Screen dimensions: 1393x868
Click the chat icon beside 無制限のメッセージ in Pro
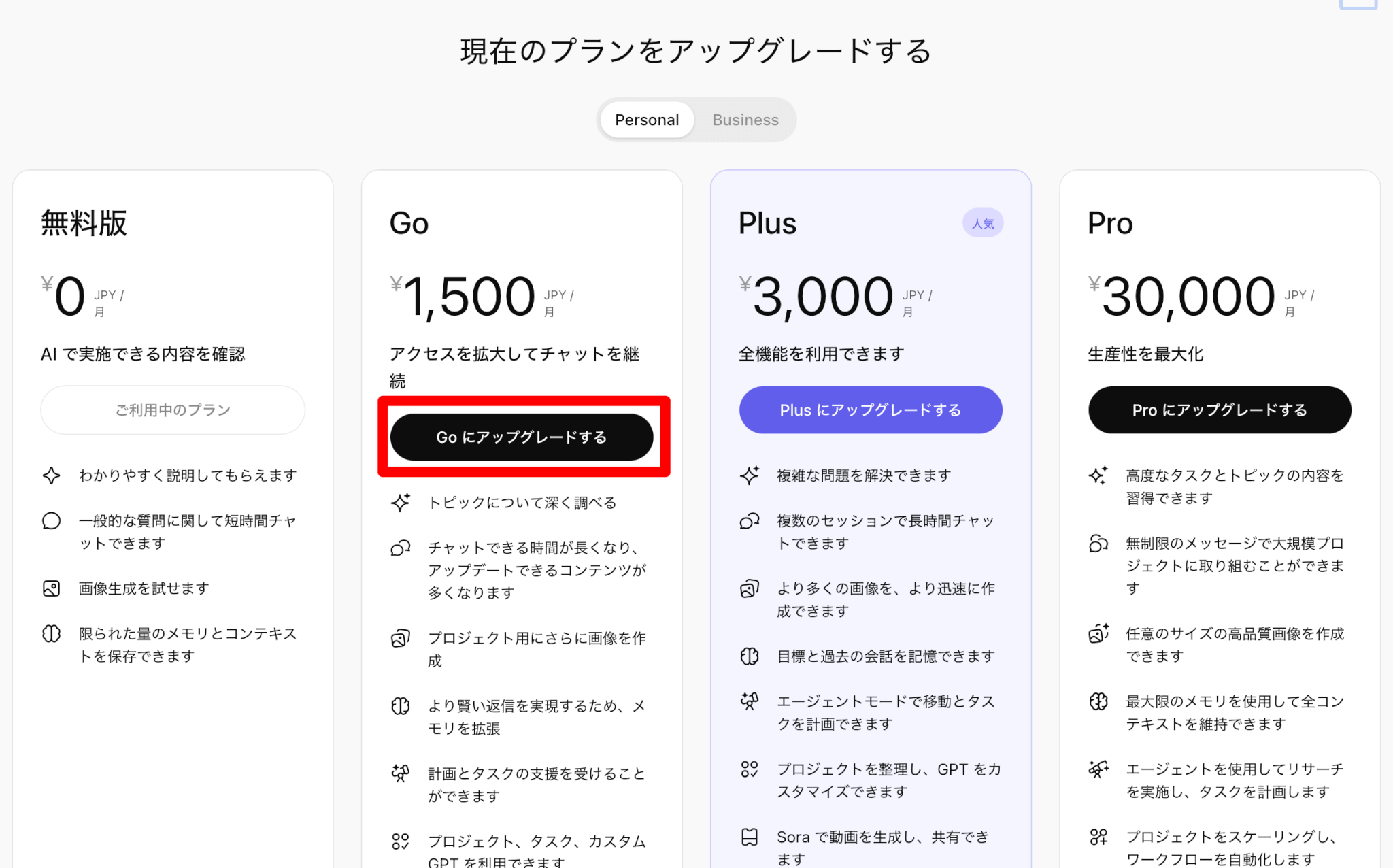(1098, 544)
